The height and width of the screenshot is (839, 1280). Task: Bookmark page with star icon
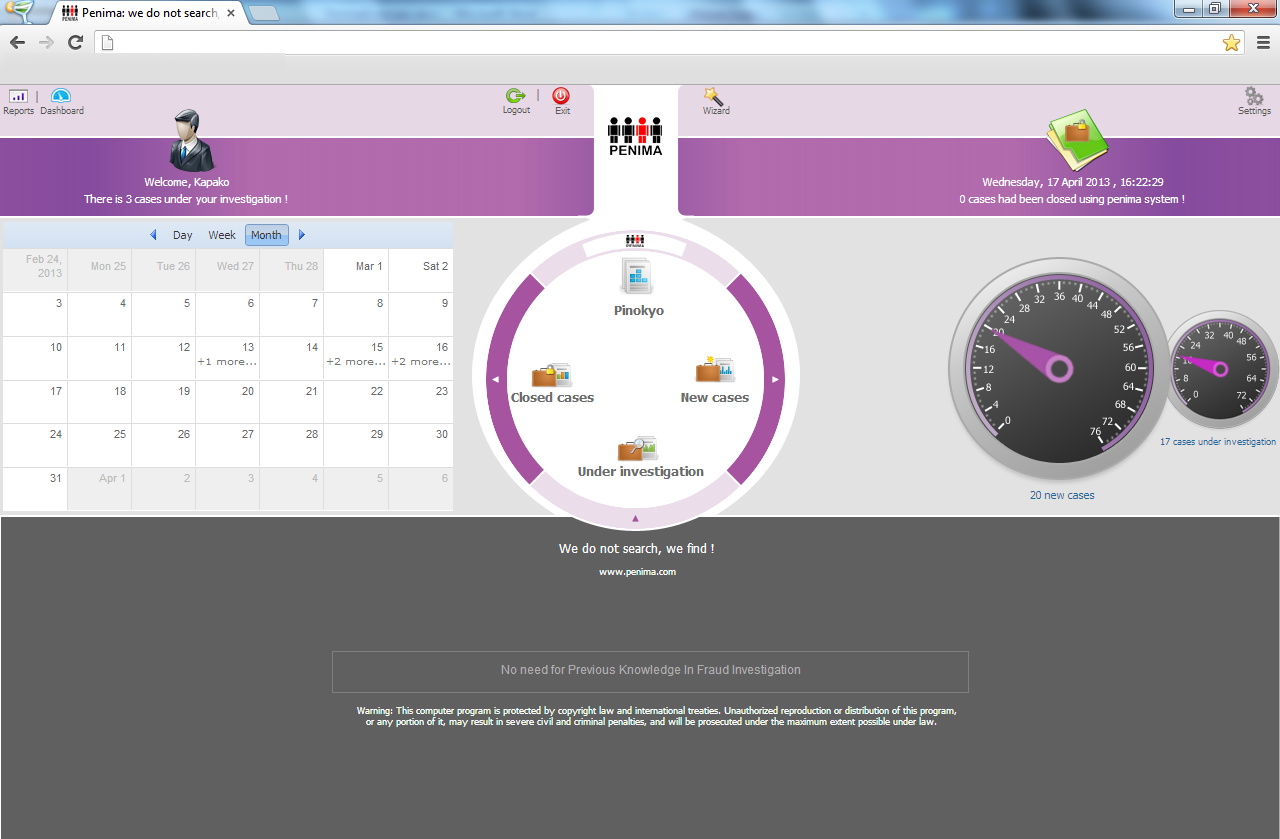pos(1231,42)
